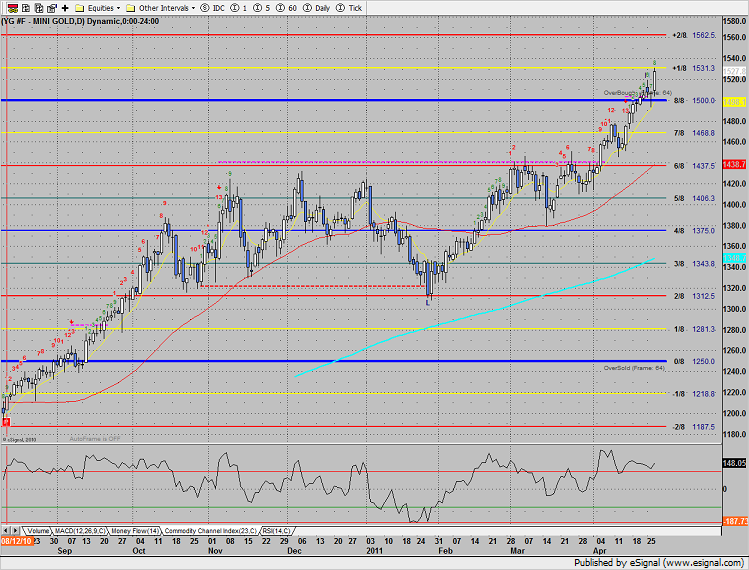Click the 148.05 CCI value tag
Screen dimensions: 749x570
click(734, 463)
